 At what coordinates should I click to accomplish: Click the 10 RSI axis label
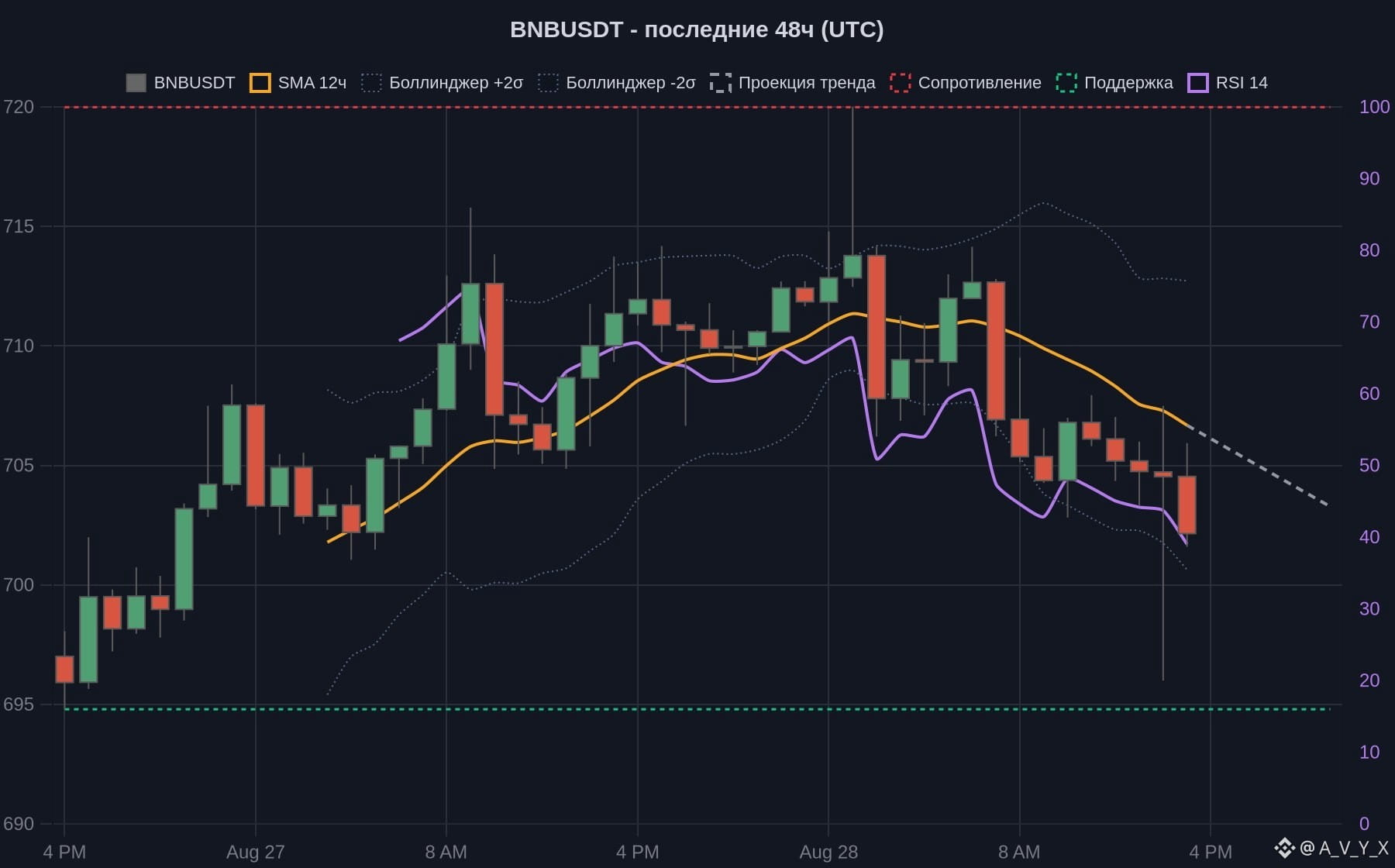(1369, 752)
